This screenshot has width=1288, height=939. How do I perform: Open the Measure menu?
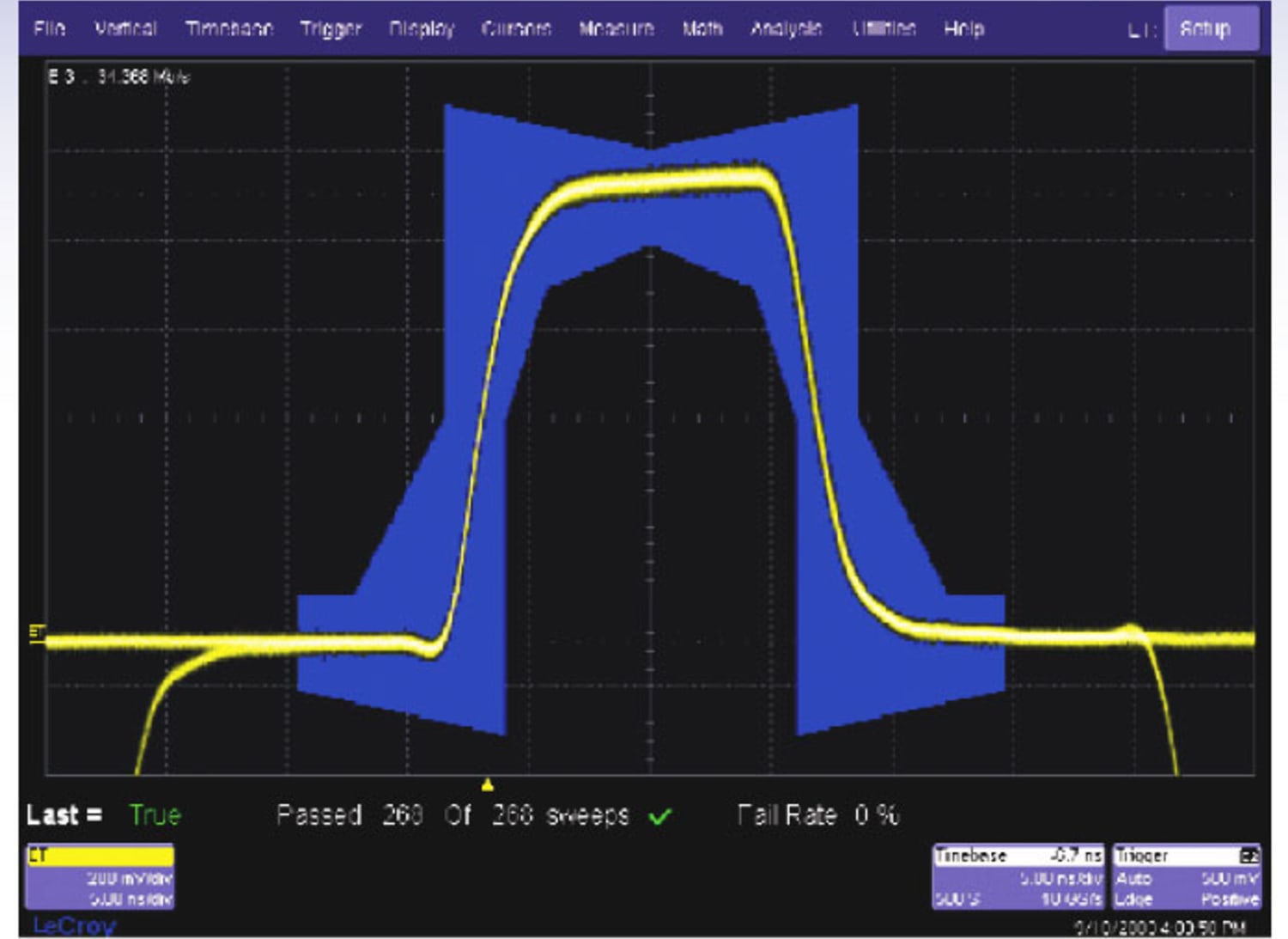pyautogui.click(x=617, y=28)
